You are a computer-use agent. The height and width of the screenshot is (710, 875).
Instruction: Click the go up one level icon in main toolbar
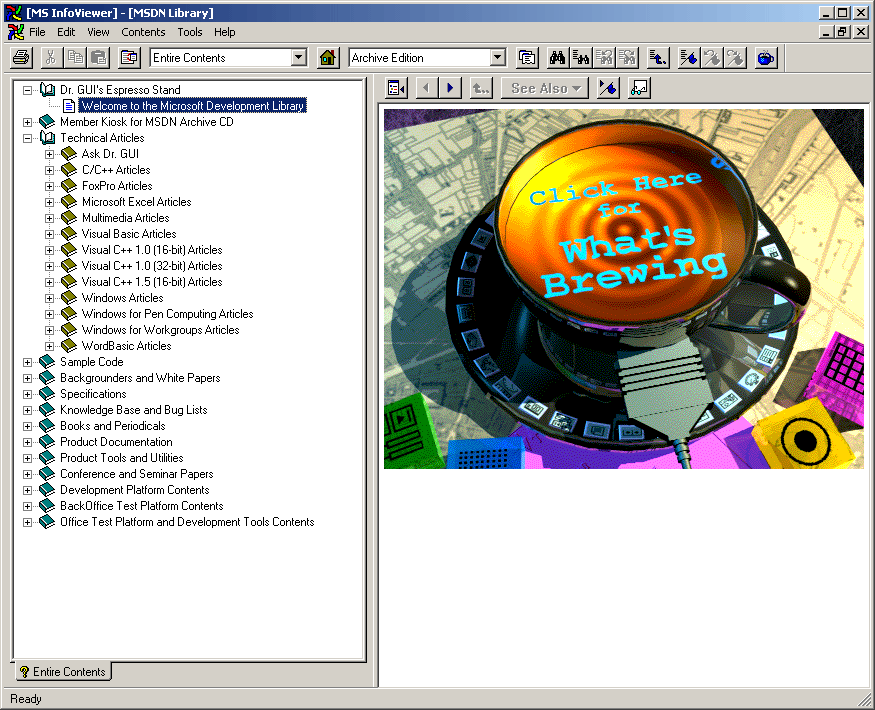point(658,57)
